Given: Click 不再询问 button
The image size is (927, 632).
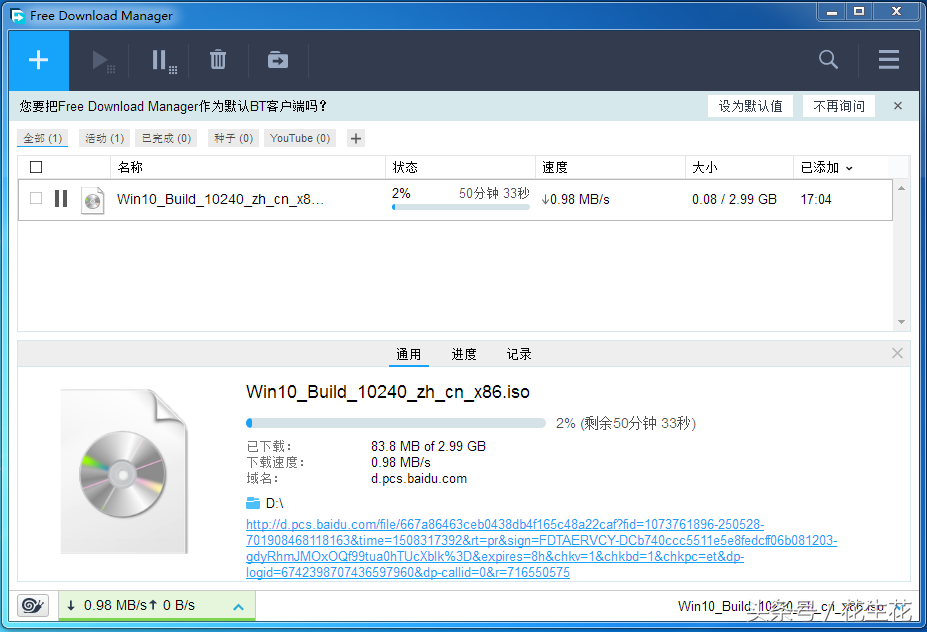Looking at the screenshot, I should coord(839,106).
